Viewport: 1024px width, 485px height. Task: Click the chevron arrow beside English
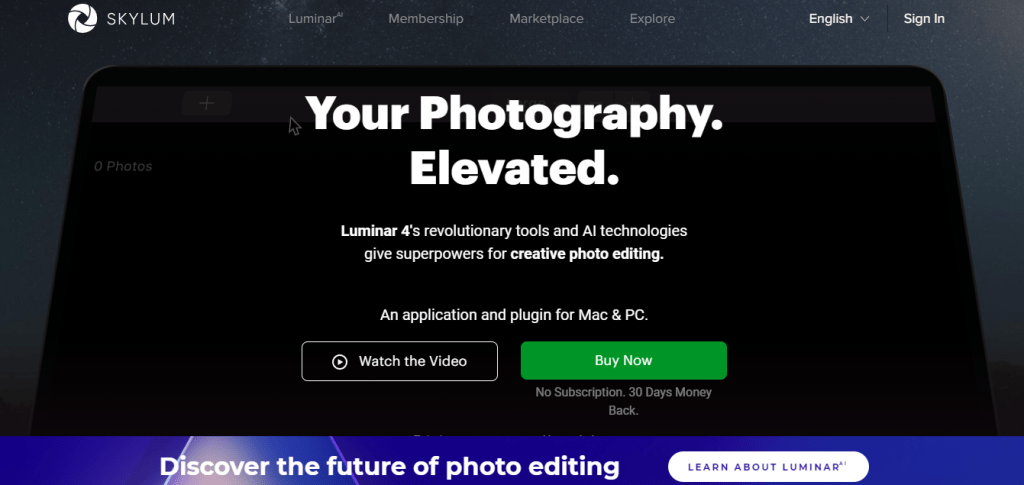pyautogui.click(x=865, y=19)
